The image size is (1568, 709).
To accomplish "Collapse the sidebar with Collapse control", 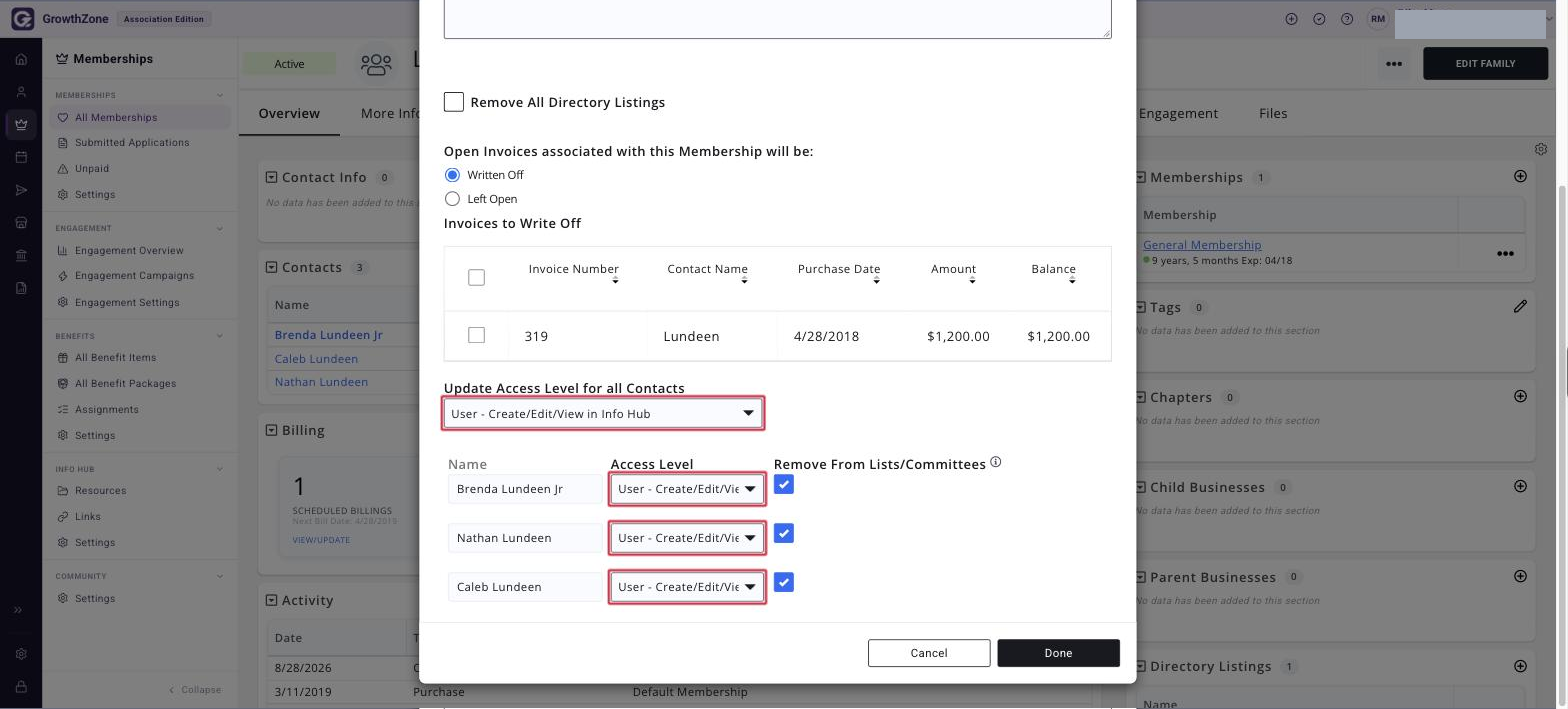I will pyautogui.click(x=195, y=690).
